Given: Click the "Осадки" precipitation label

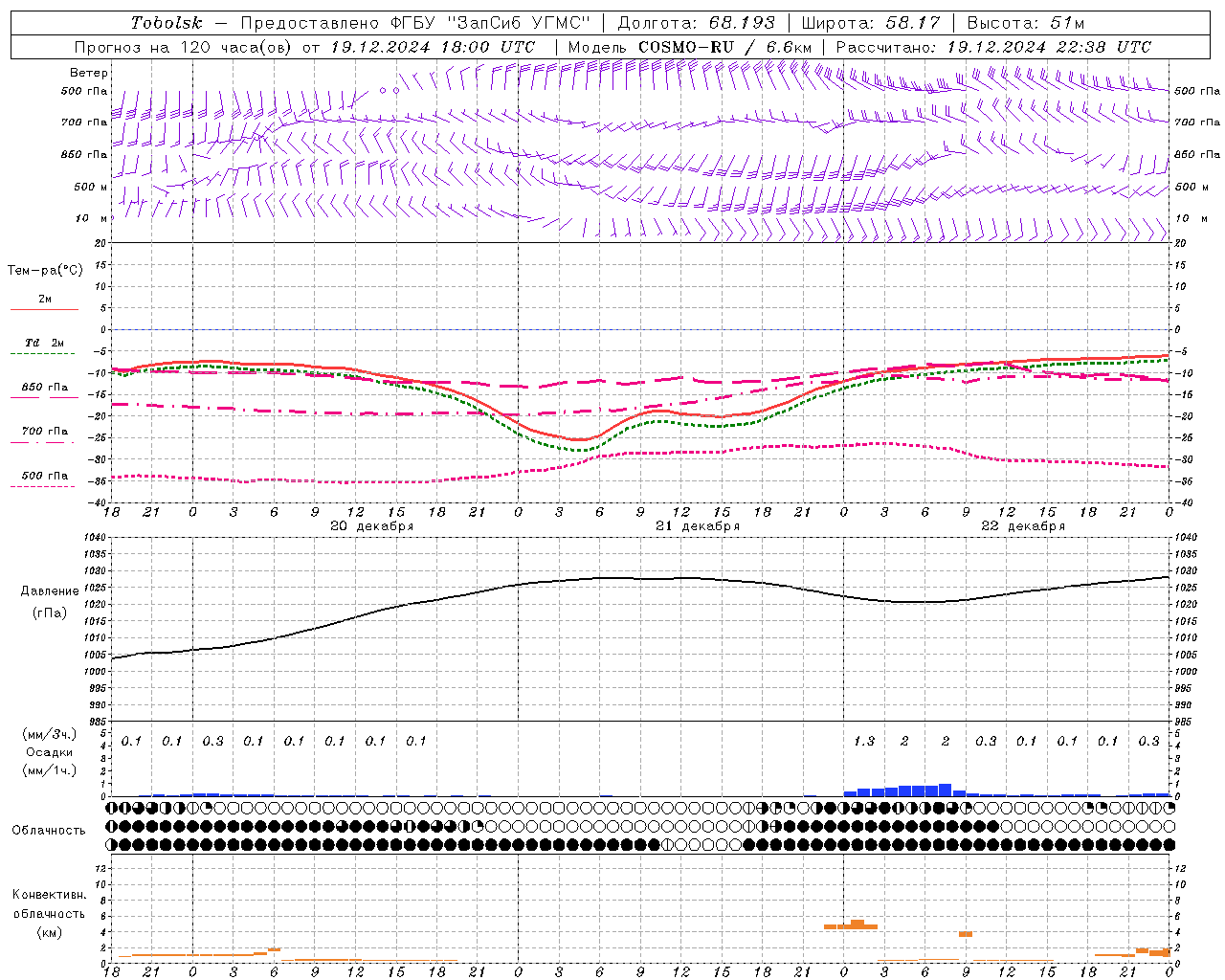Looking at the screenshot, I should point(50,752).
